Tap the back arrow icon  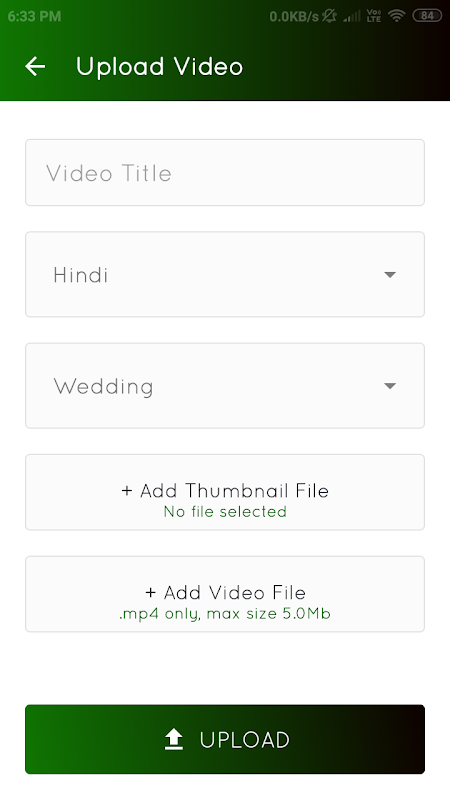(x=35, y=66)
